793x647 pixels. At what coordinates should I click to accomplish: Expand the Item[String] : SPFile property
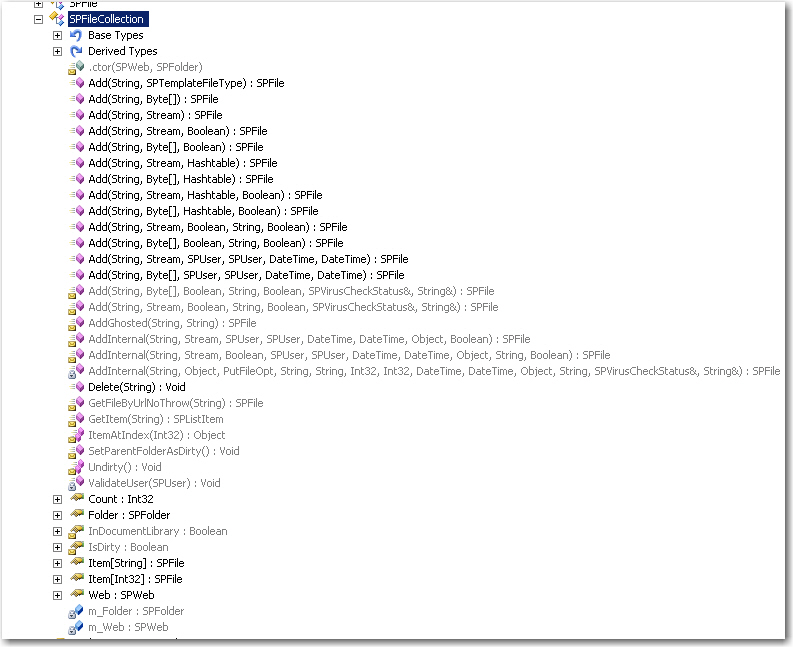[57, 563]
